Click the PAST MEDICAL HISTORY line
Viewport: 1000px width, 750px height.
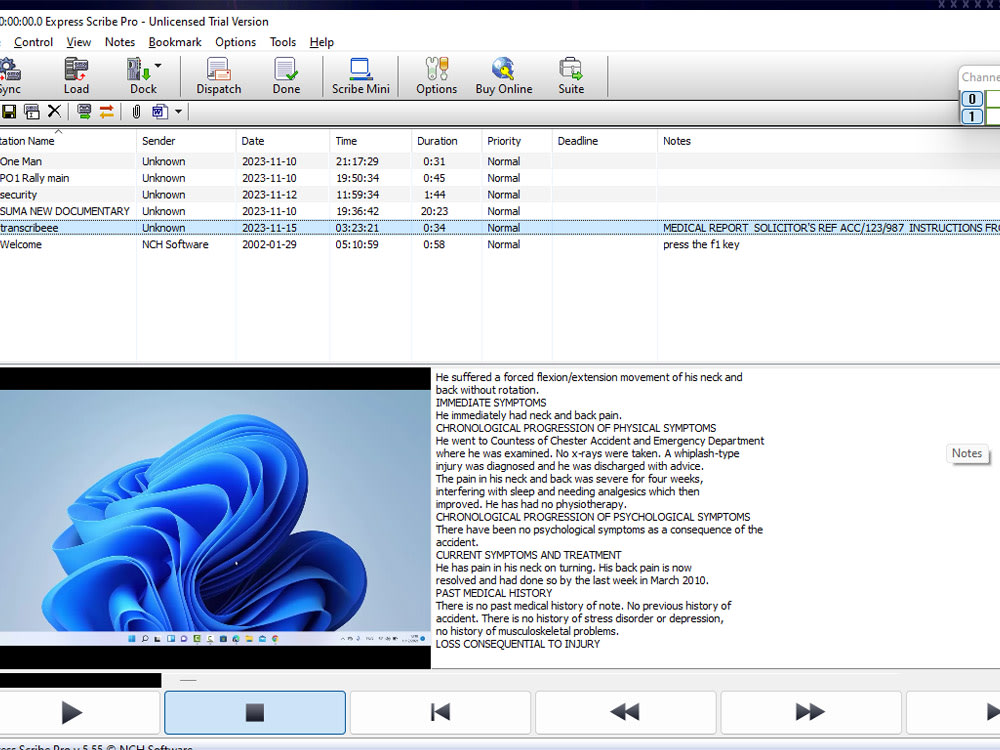pyautogui.click(x=494, y=593)
